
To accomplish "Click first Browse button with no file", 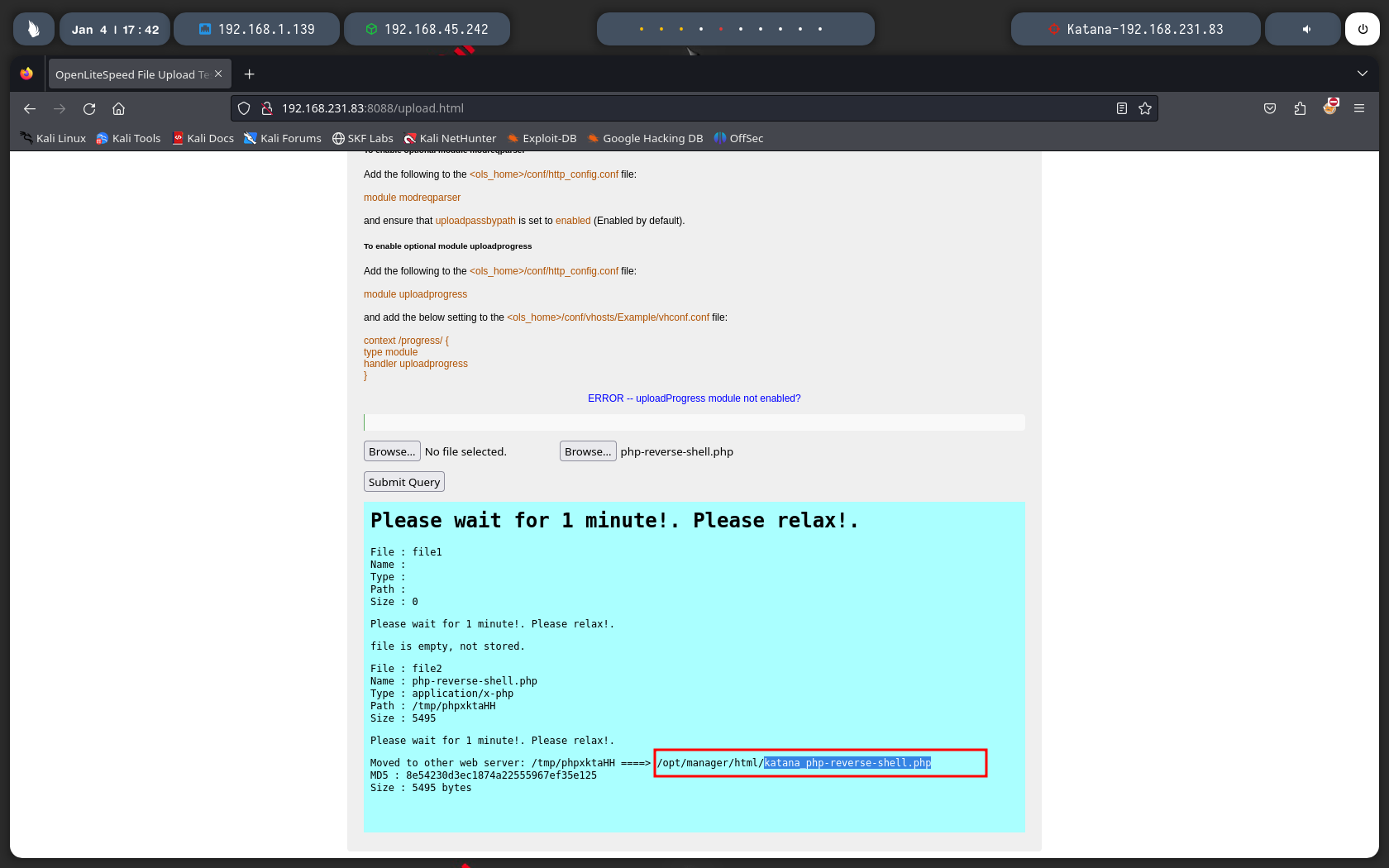I will click(x=392, y=451).
